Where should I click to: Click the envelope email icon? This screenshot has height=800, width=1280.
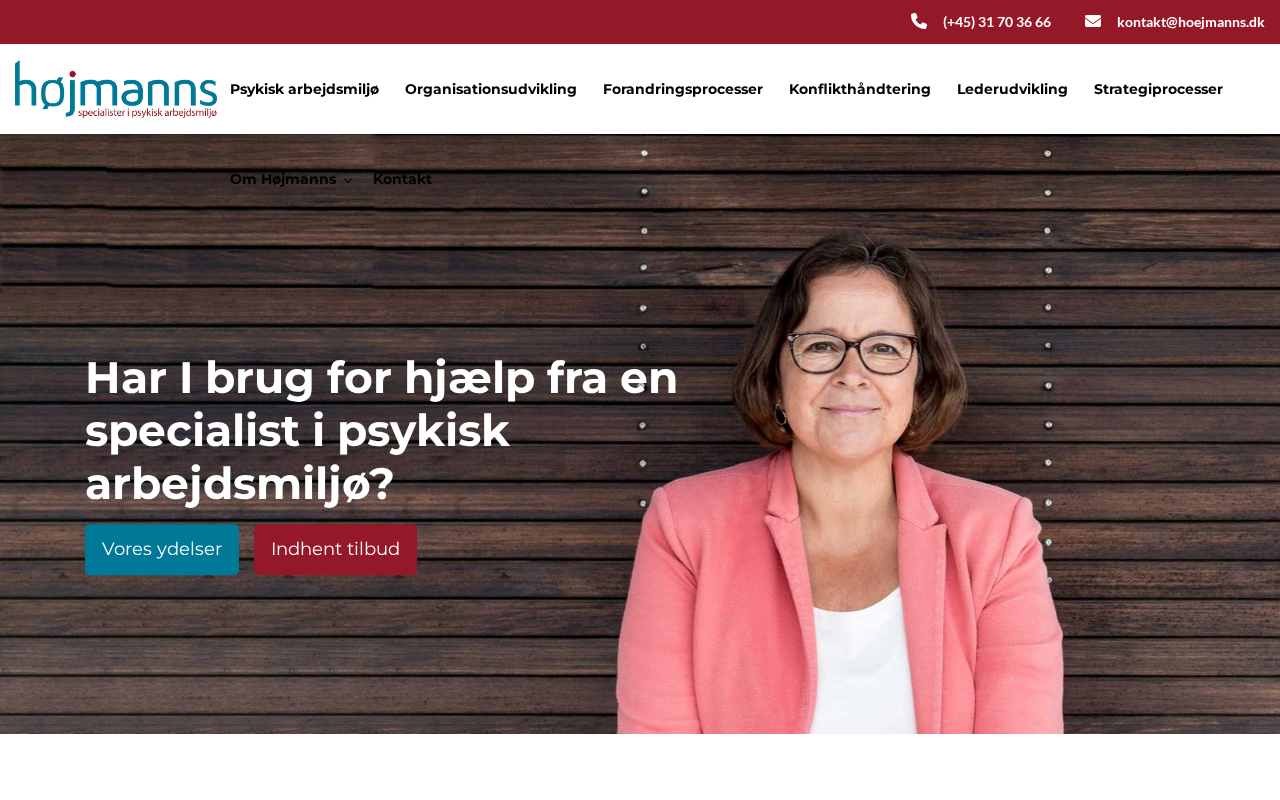pos(1093,21)
